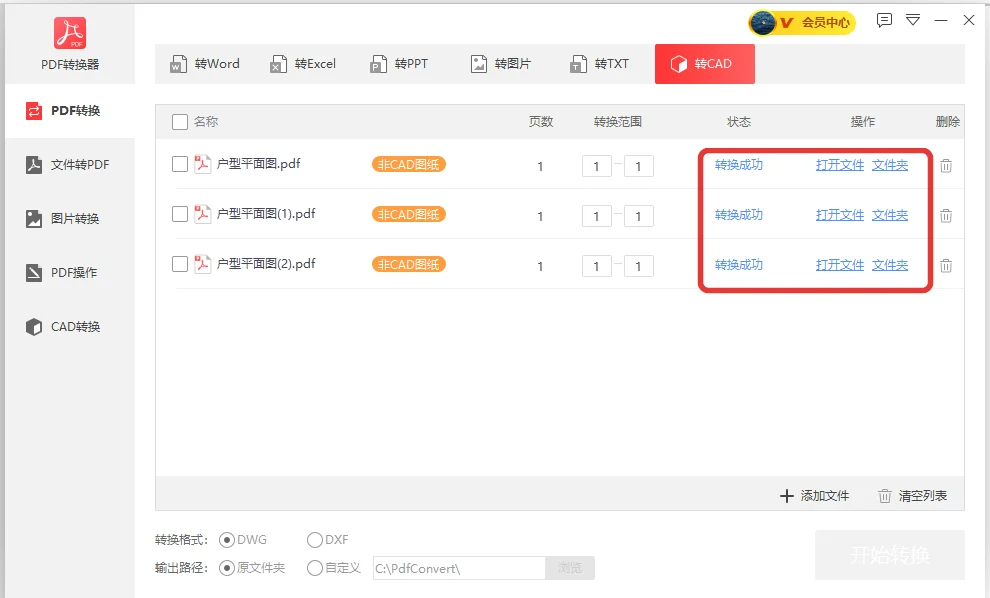The height and width of the screenshot is (598, 990).
Task: Click 打开文件 link for 户型平面图(1).pdf
Action: [x=840, y=215]
